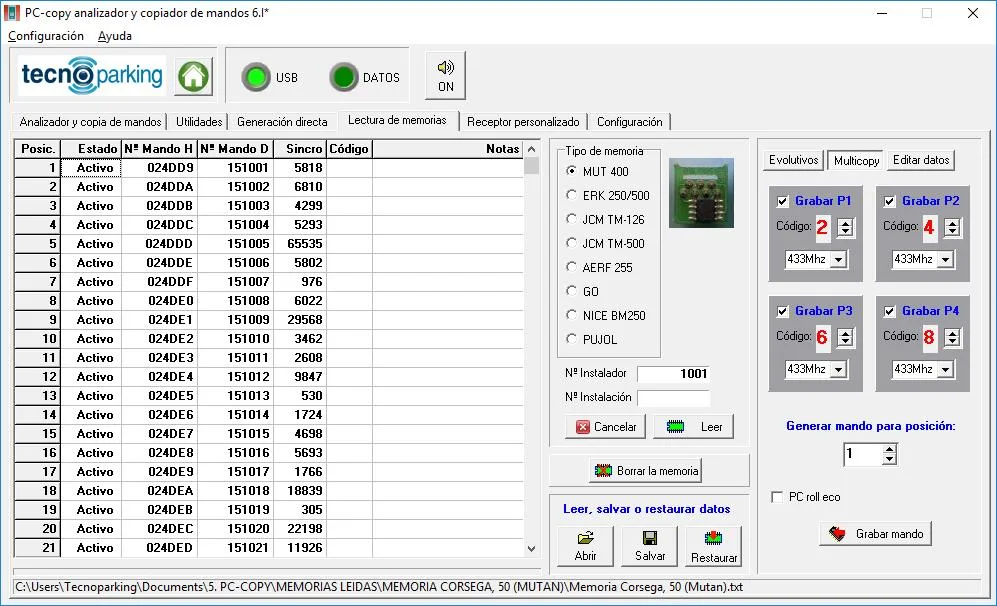This screenshot has width=997, height=606.
Task: Open the P3 433Mhz frequency dropdown
Action: pos(839,369)
